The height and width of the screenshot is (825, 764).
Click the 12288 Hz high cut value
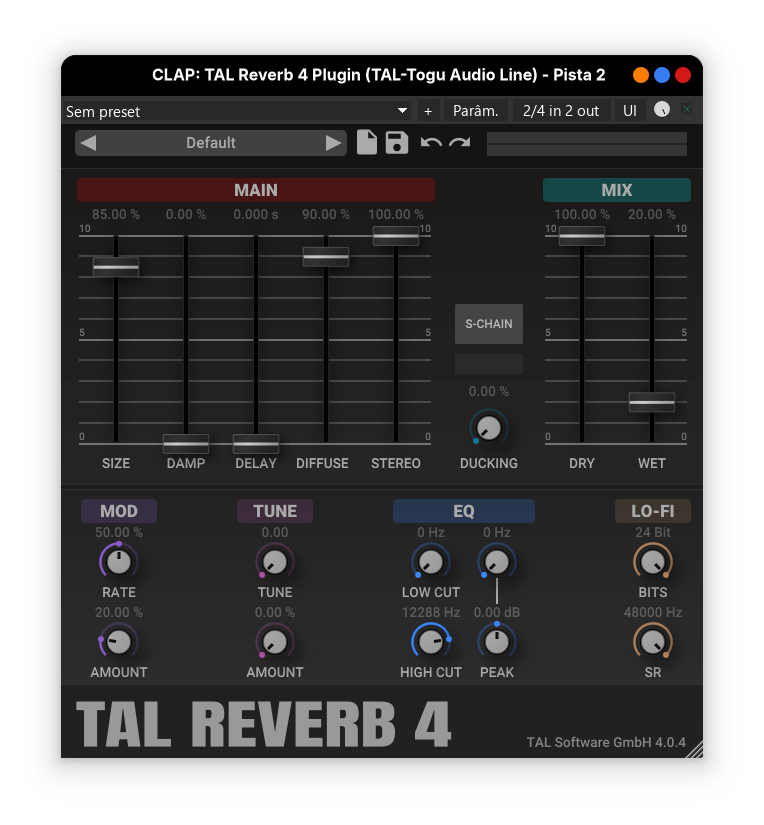430,612
